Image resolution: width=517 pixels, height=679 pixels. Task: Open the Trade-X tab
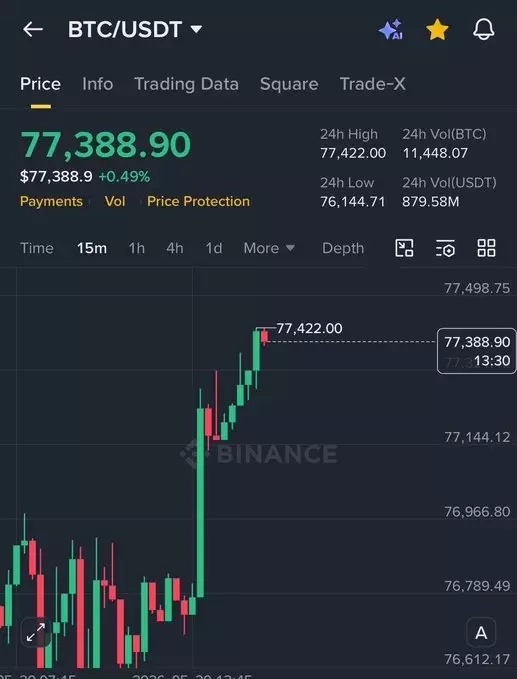[x=372, y=84]
